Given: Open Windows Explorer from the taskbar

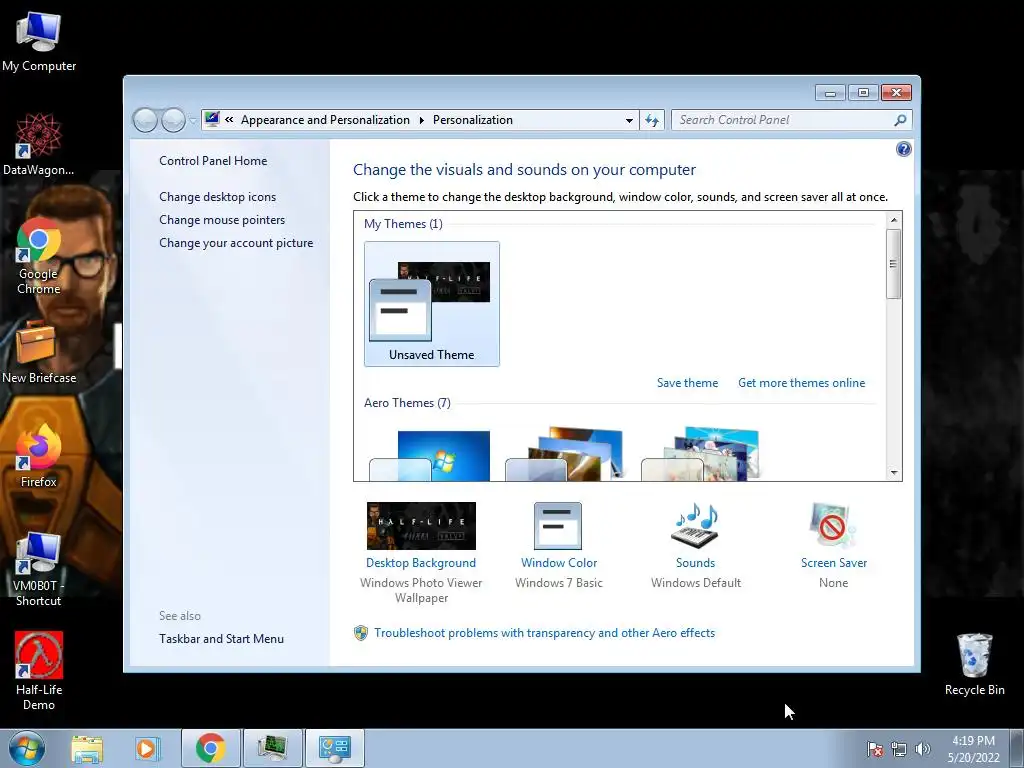Looking at the screenshot, I should click(87, 748).
